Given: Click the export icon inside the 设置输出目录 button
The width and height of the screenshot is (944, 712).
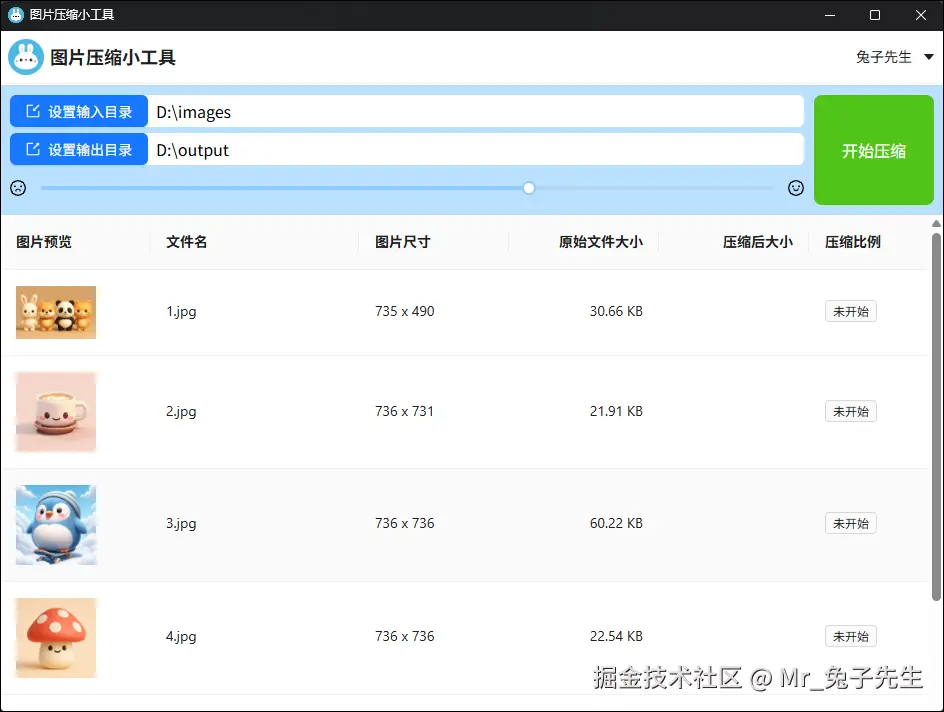Looking at the screenshot, I should pyautogui.click(x=30, y=150).
